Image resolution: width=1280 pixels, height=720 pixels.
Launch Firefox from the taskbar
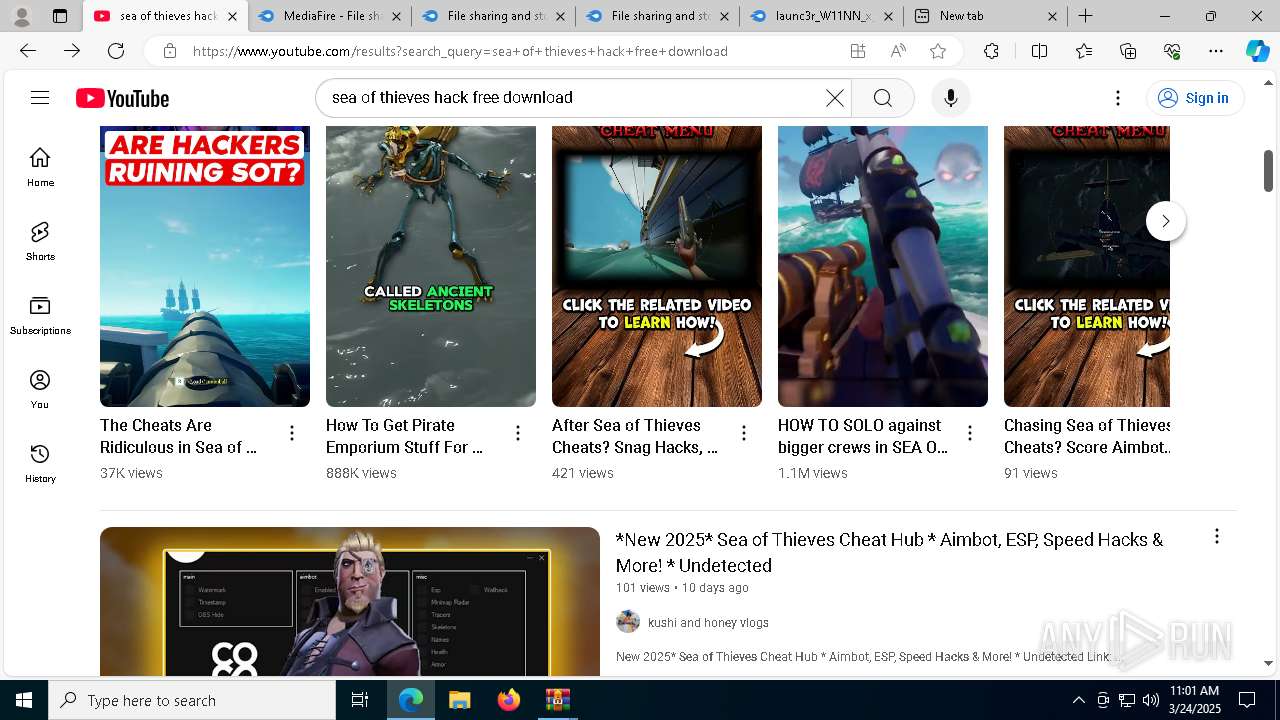(x=508, y=700)
